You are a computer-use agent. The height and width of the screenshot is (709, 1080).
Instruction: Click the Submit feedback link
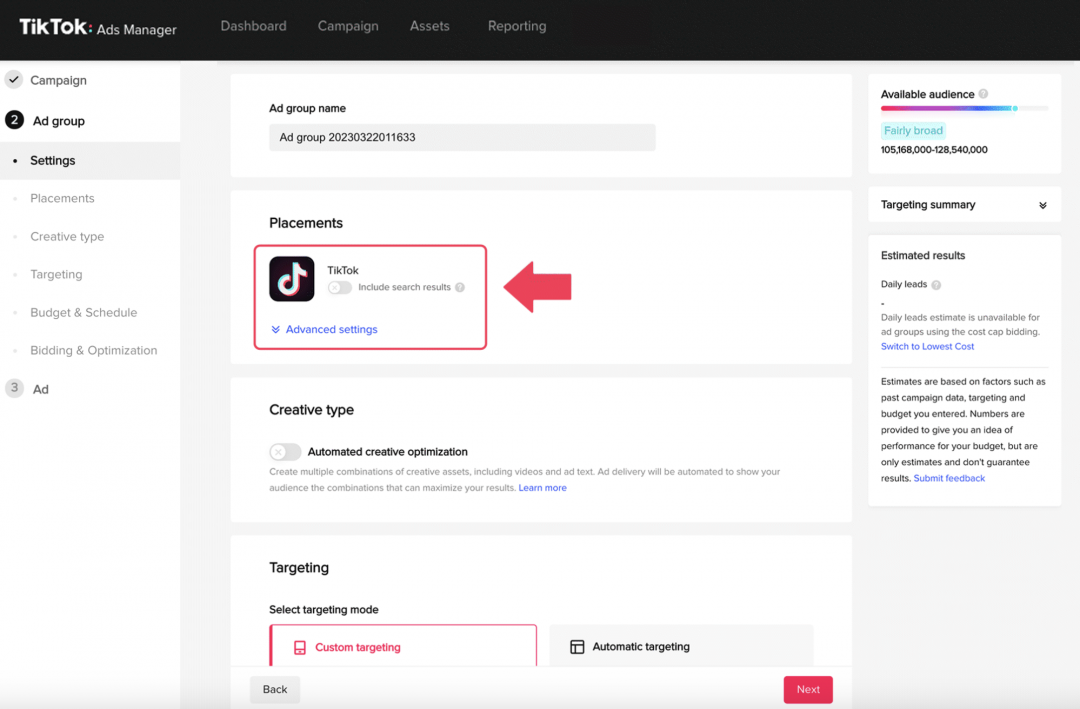(x=949, y=478)
